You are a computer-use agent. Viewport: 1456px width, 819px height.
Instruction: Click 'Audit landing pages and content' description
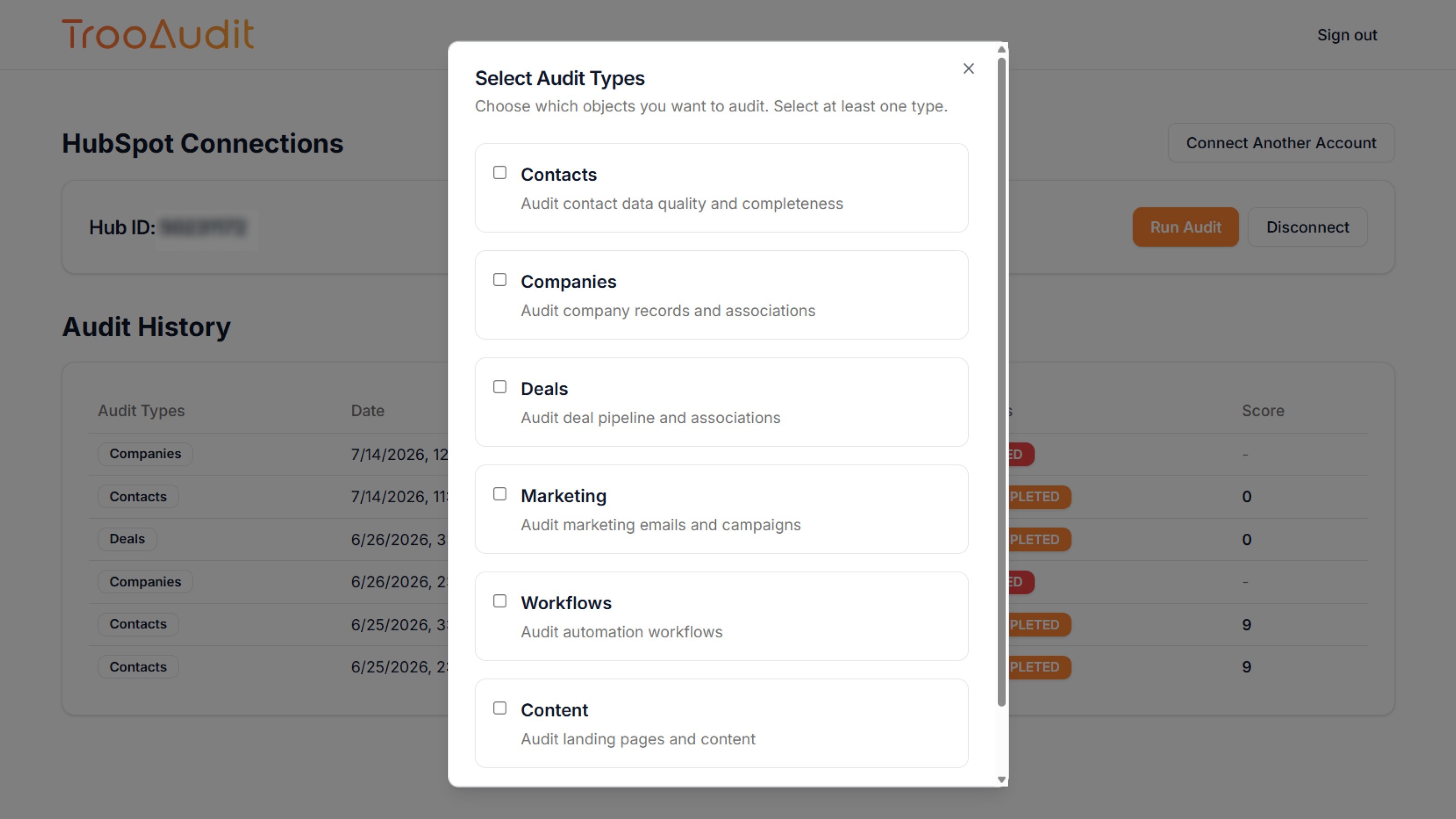pyautogui.click(x=638, y=739)
